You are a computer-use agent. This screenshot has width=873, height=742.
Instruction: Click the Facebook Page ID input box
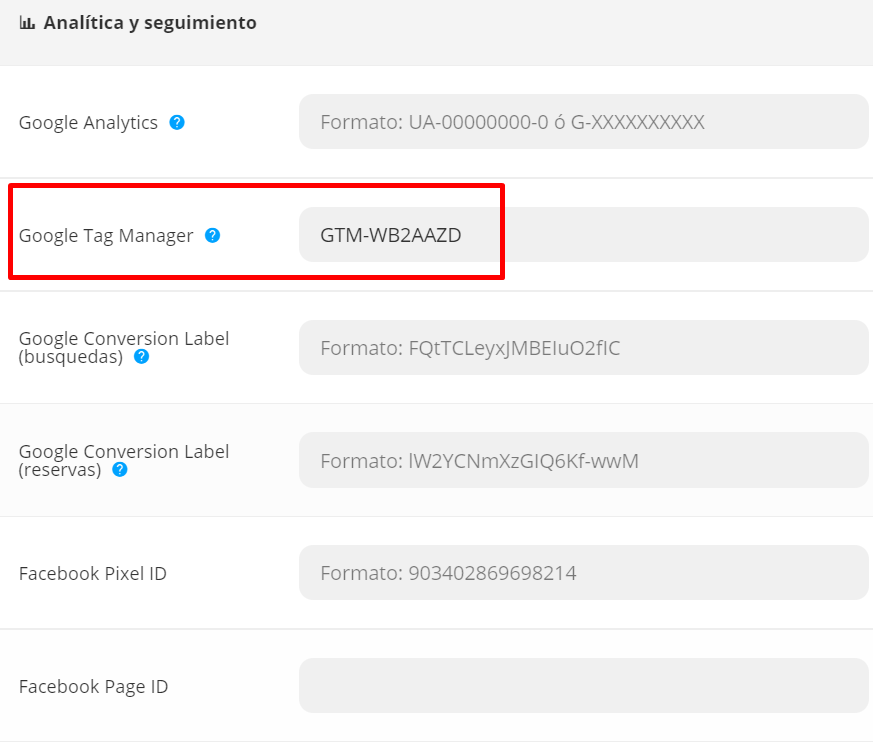point(584,685)
